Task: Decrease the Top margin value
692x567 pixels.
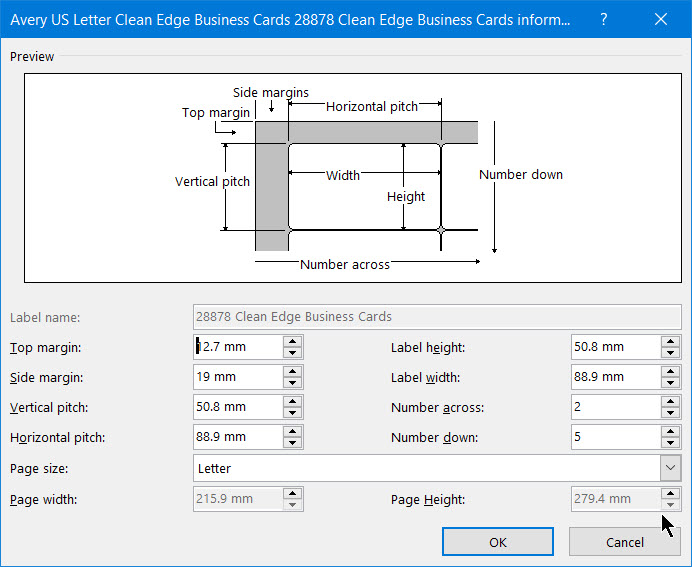Action: 292,352
